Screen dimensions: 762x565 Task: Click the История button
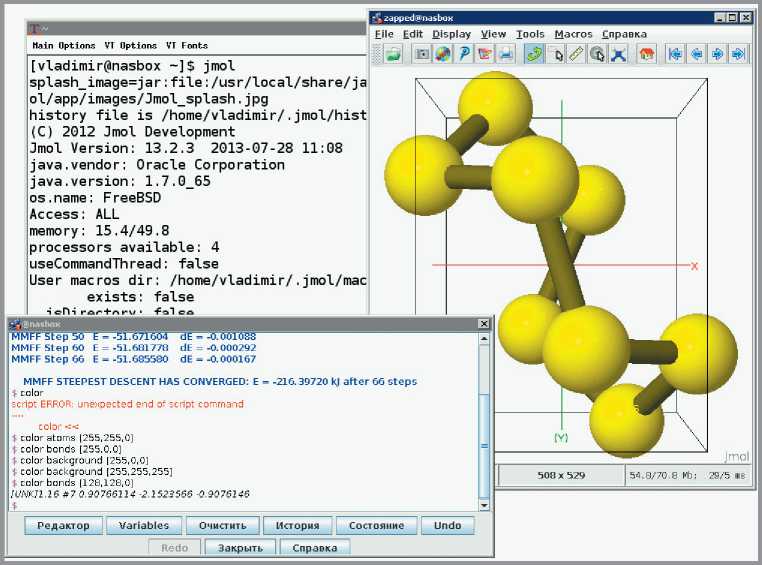click(297, 526)
